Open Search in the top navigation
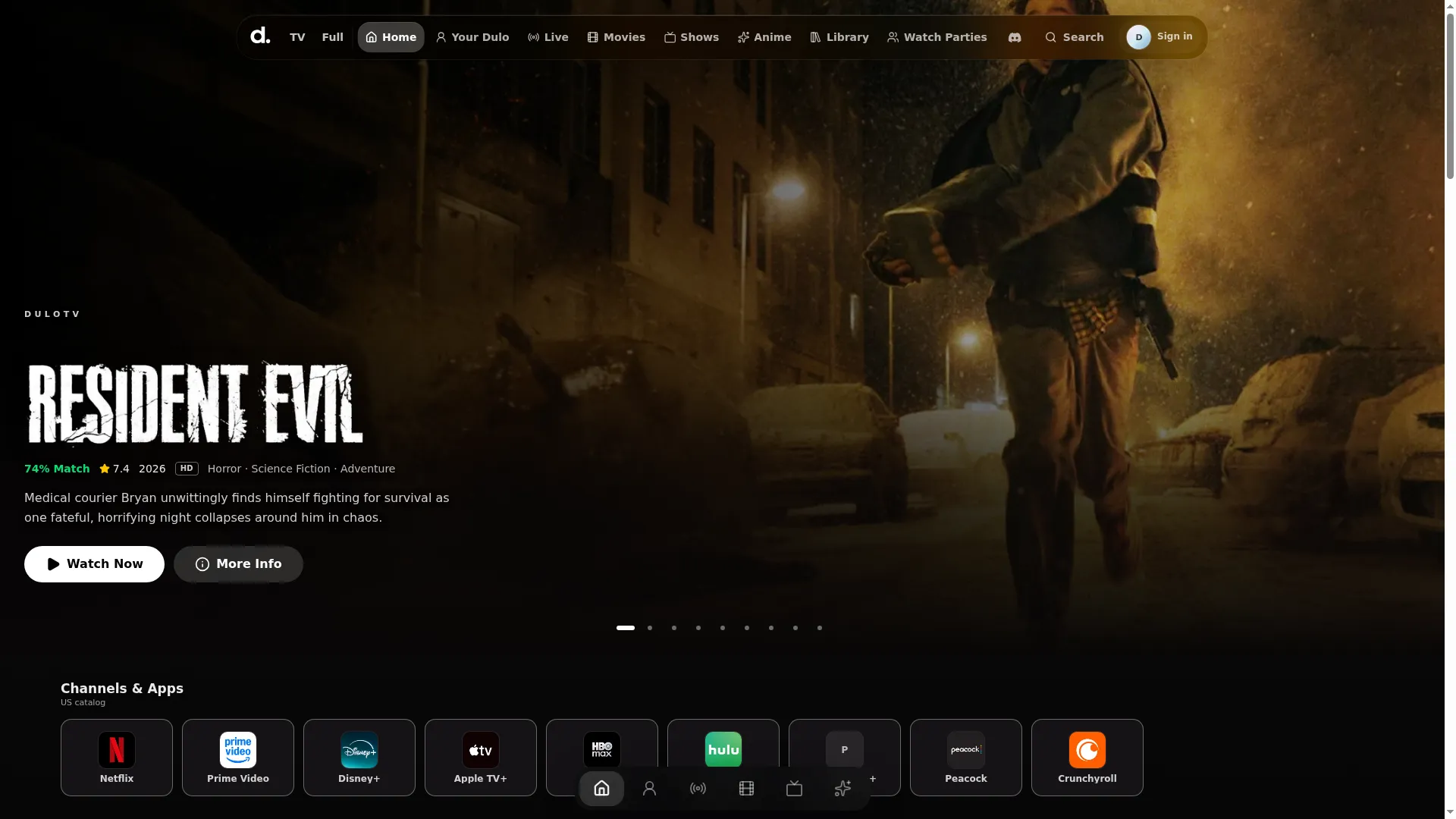Image resolution: width=1456 pixels, height=819 pixels. 1075,37
